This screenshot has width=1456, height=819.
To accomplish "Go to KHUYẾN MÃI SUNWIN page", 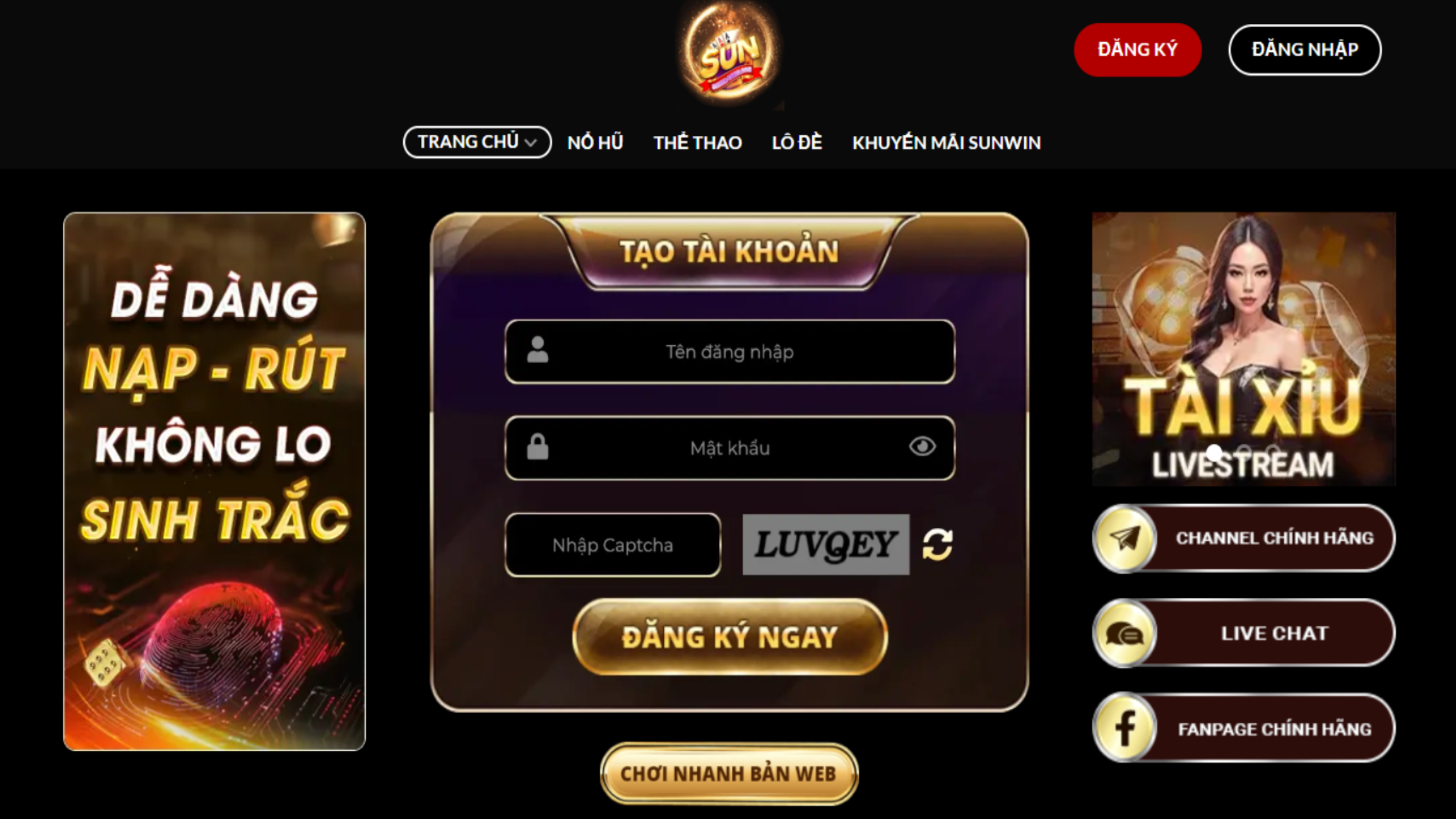I will click(x=946, y=142).
